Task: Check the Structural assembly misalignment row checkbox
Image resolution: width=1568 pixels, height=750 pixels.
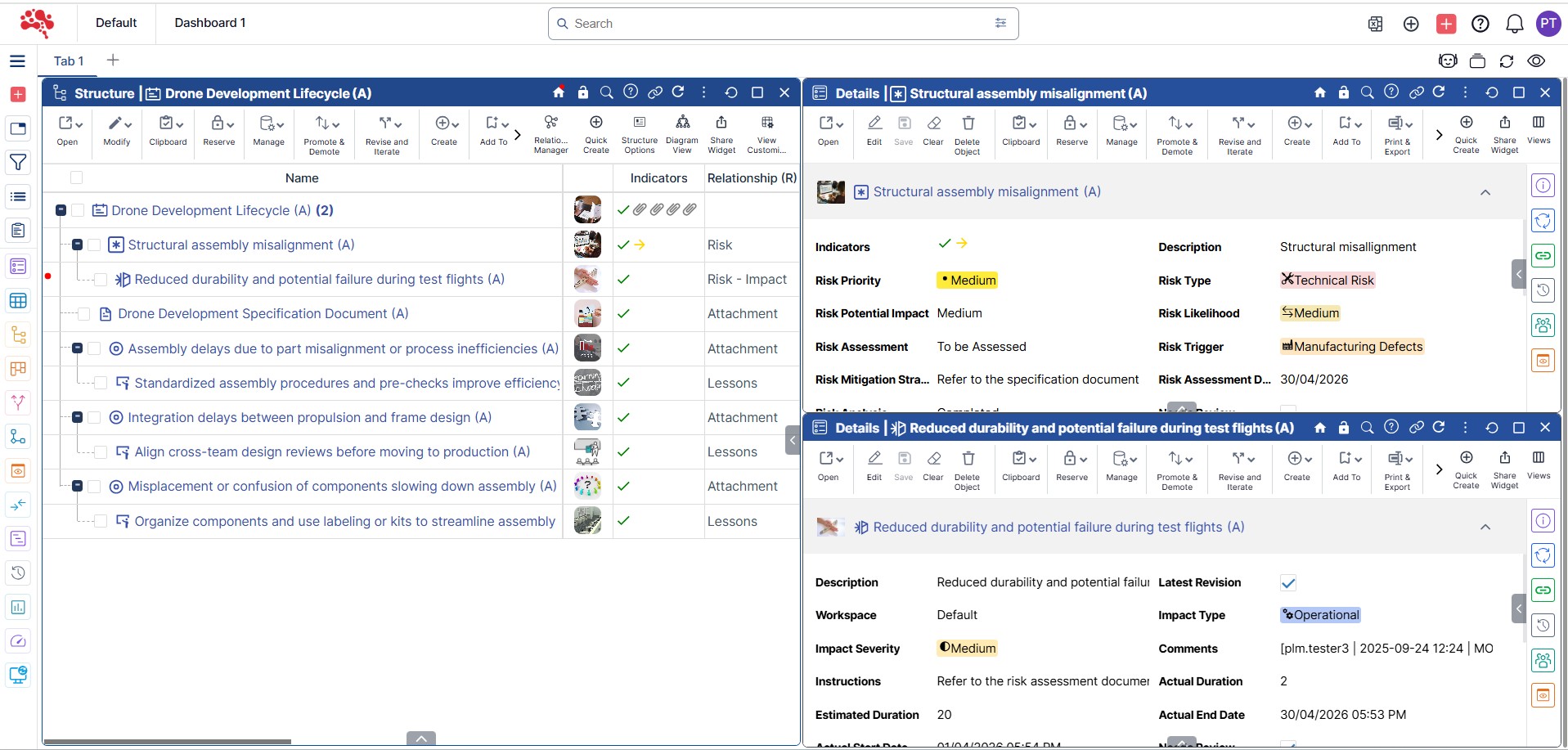Action: (95, 245)
